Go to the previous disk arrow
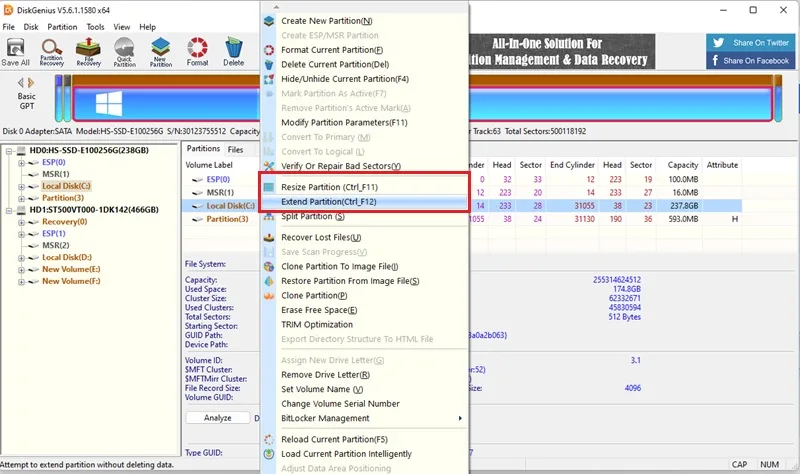This screenshot has height=474, width=800. point(21,83)
